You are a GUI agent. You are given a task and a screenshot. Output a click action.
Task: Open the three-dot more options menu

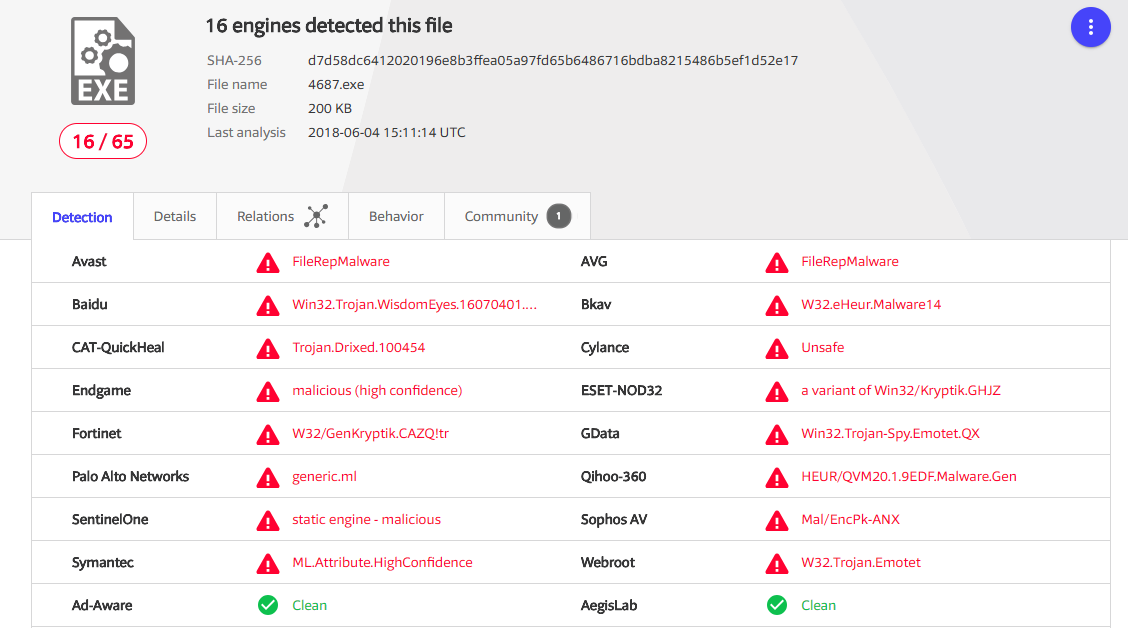[1091, 27]
